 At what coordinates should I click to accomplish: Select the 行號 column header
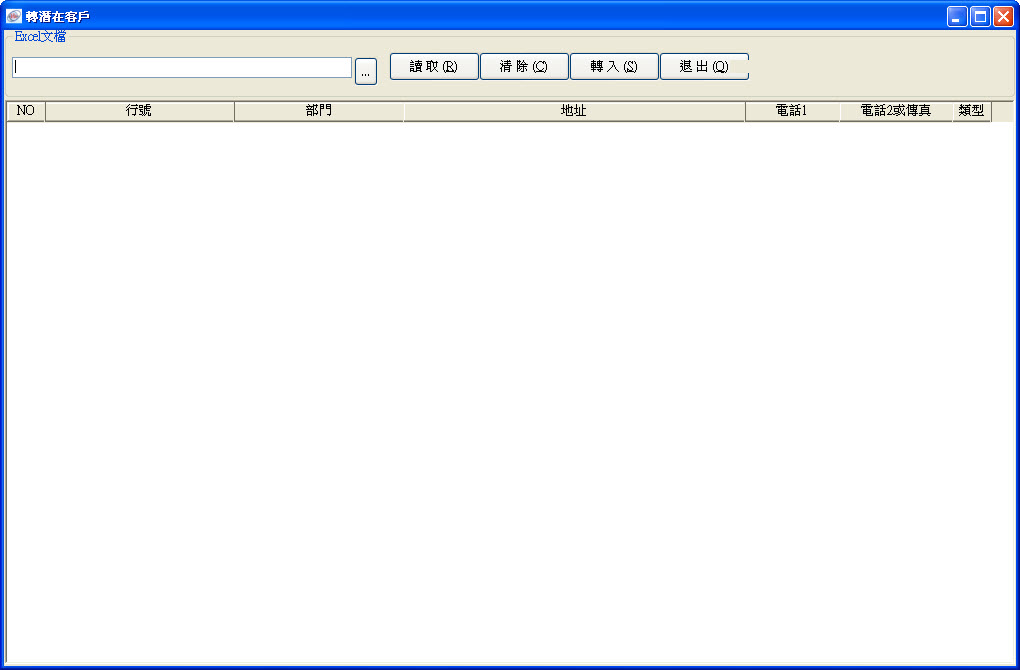point(139,111)
